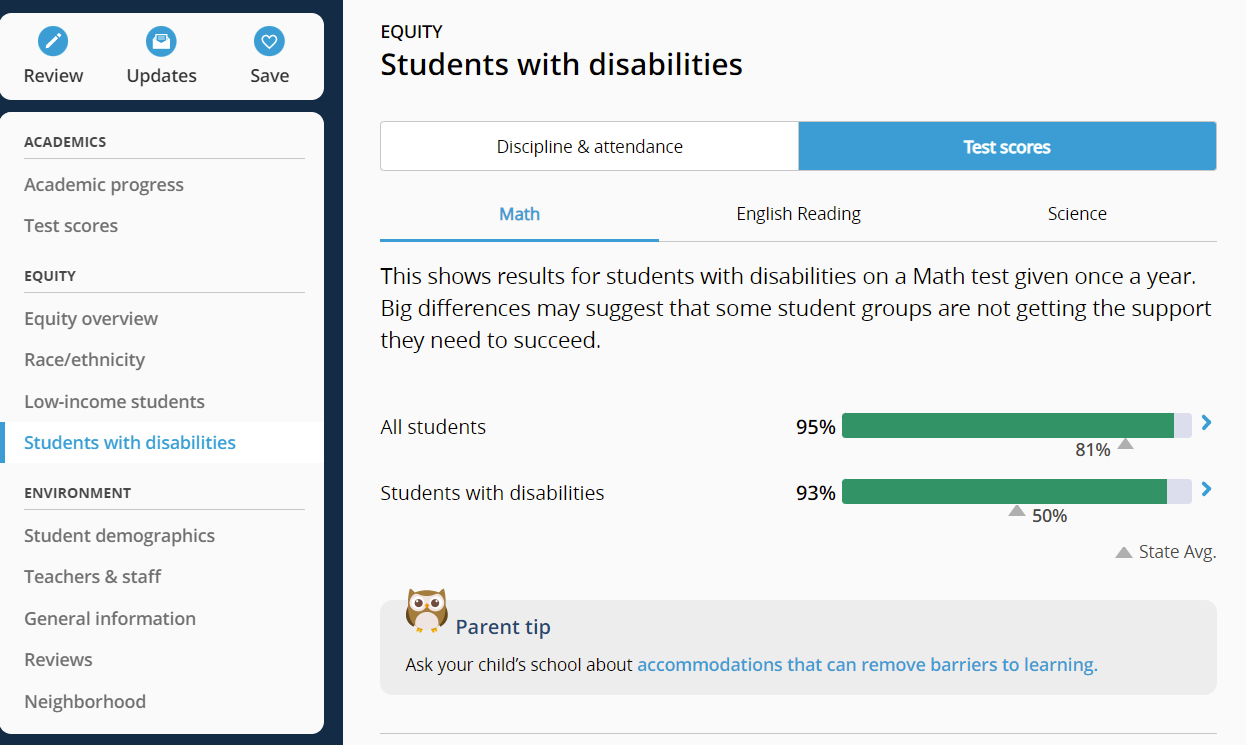
Task: Switch to Discipline & attendance view
Action: (589, 147)
